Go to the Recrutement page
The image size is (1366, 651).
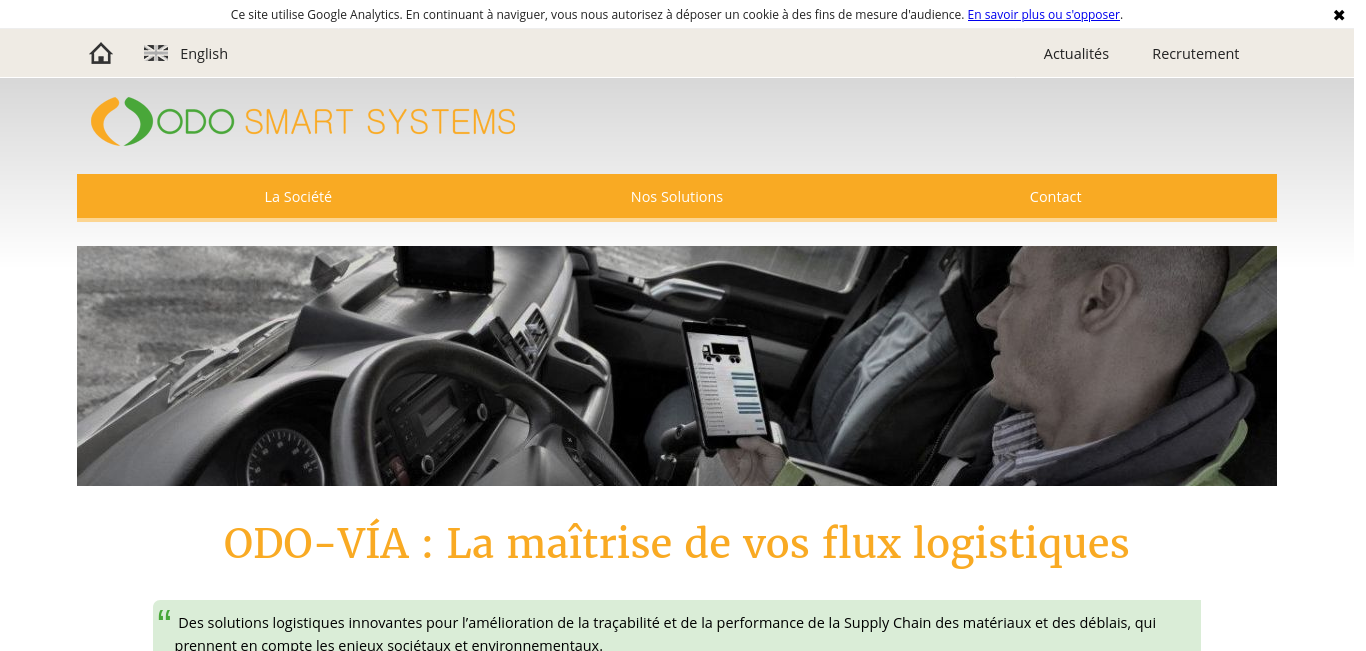pos(1195,54)
